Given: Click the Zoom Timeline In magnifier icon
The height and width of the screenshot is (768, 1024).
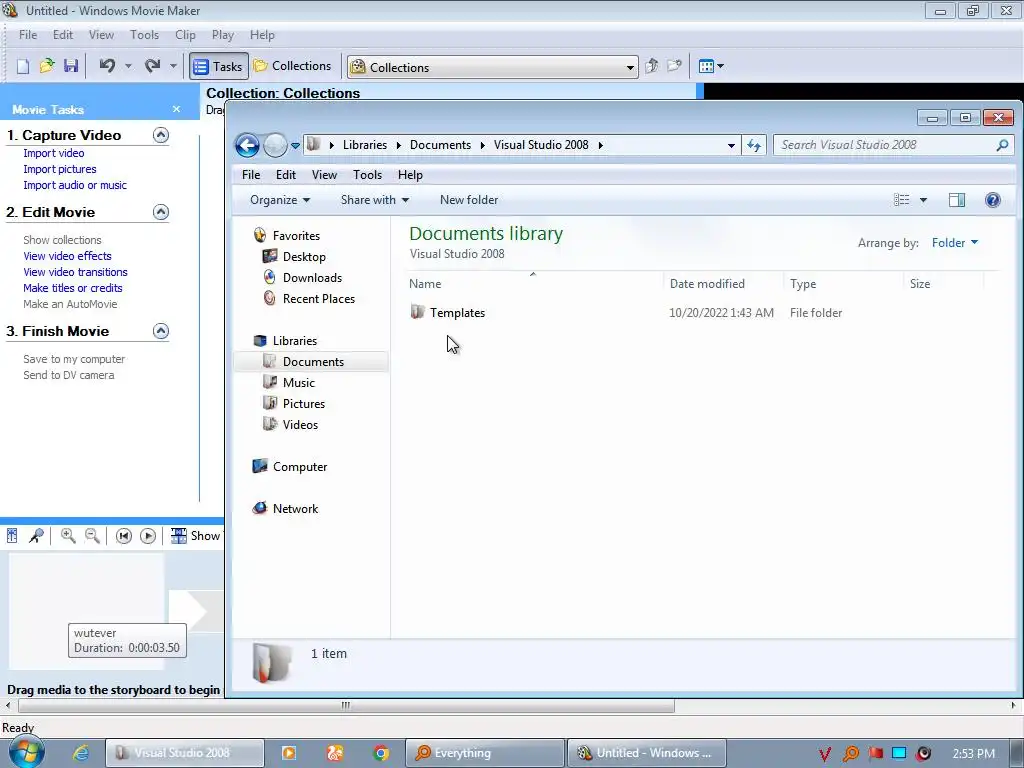Looking at the screenshot, I should (68, 536).
